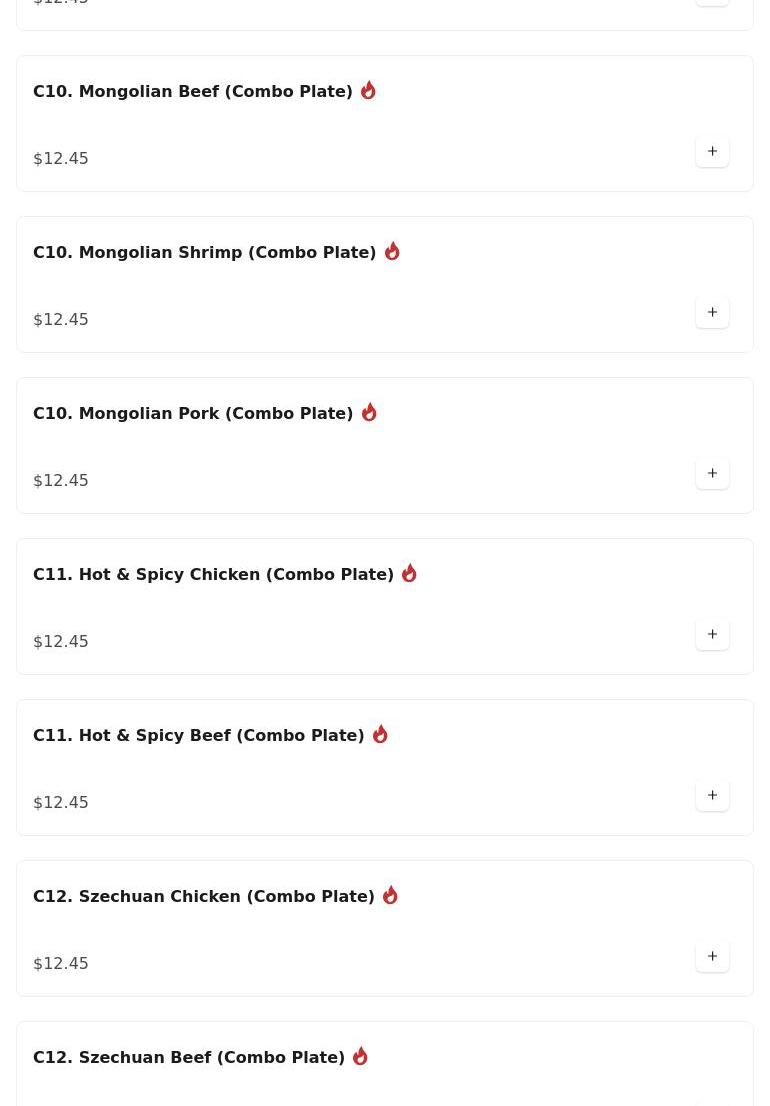This screenshot has height=1106, width=770.
Task: Open C11. Hot & Spicy Chicken item
Action: [213, 575]
